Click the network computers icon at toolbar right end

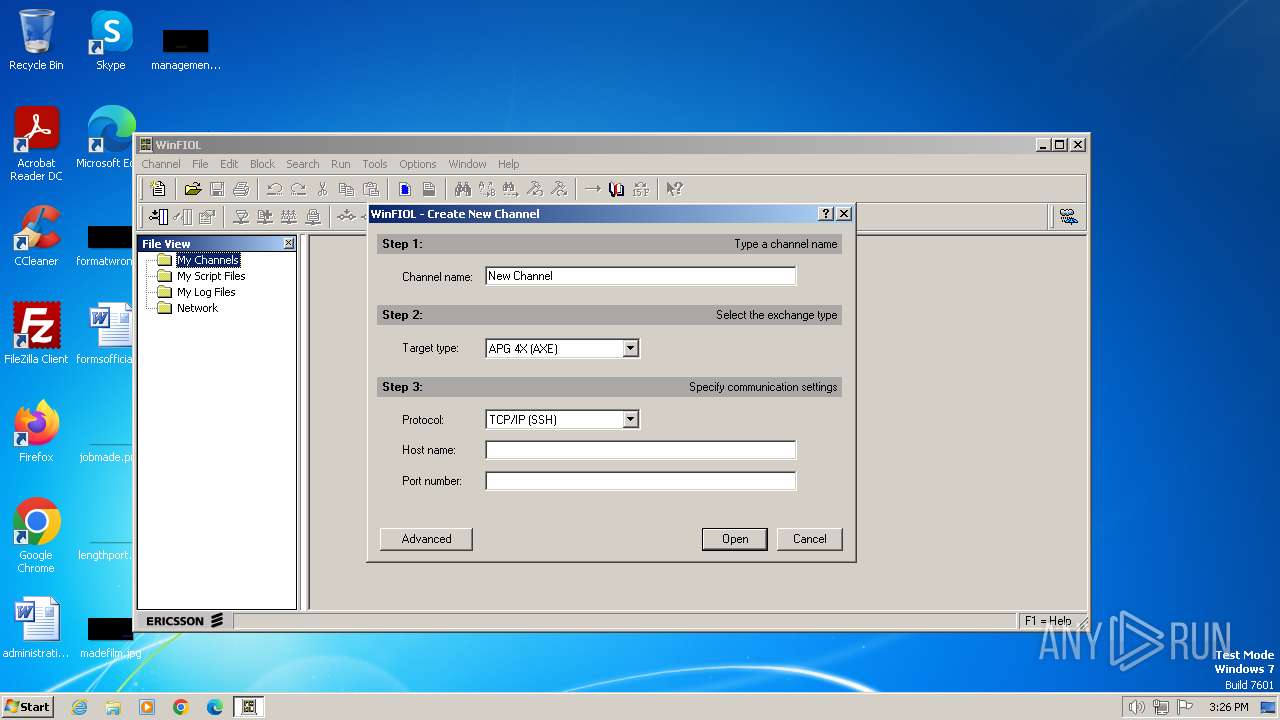[1069, 216]
